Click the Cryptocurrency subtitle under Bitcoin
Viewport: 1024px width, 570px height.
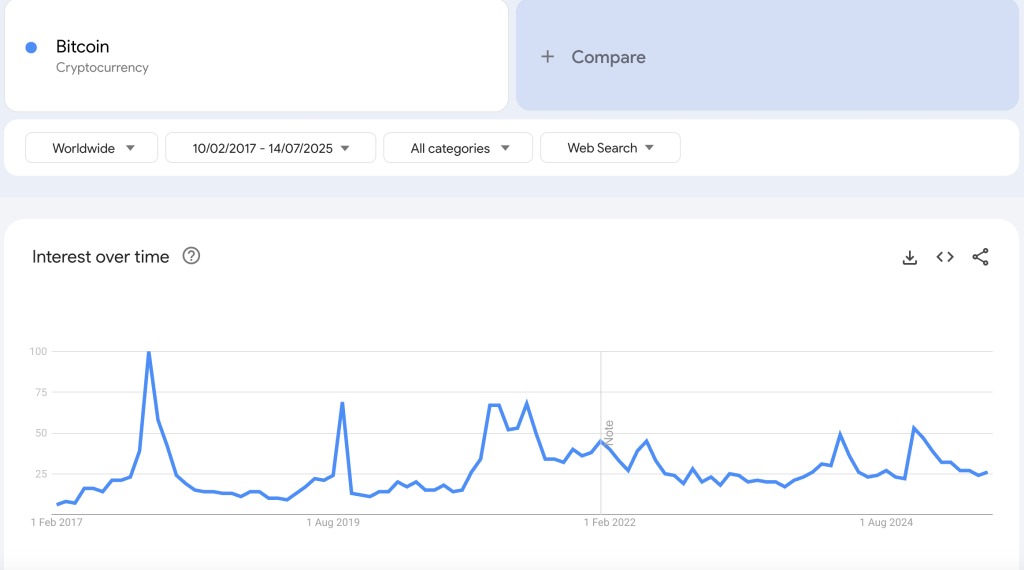[x=102, y=68]
